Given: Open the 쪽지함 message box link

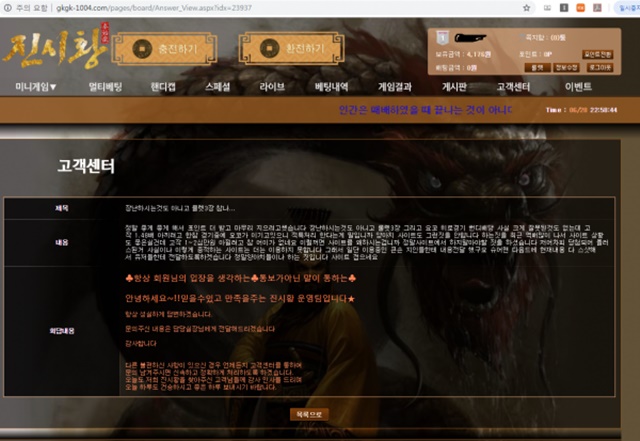Looking at the screenshot, I should [x=543, y=38].
